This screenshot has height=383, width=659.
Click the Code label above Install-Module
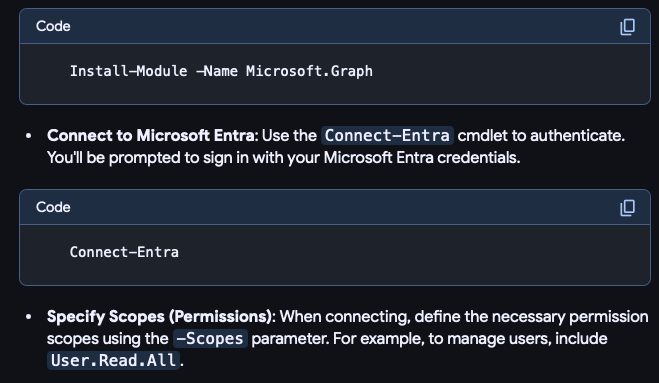click(x=53, y=26)
